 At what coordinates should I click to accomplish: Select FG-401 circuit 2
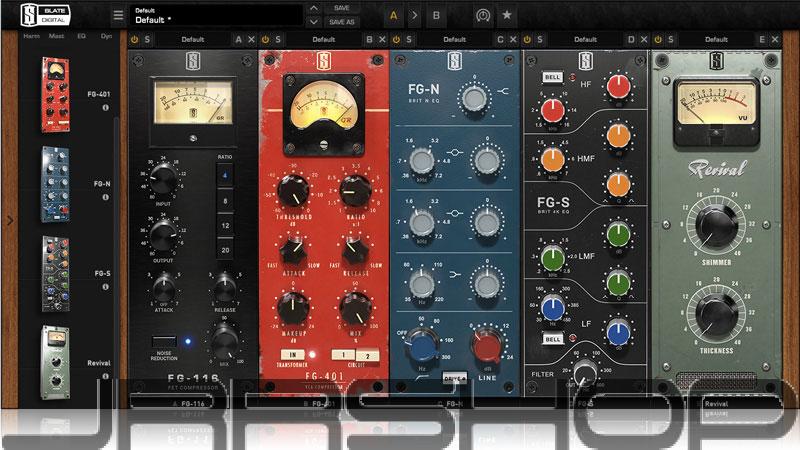pos(367,356)
